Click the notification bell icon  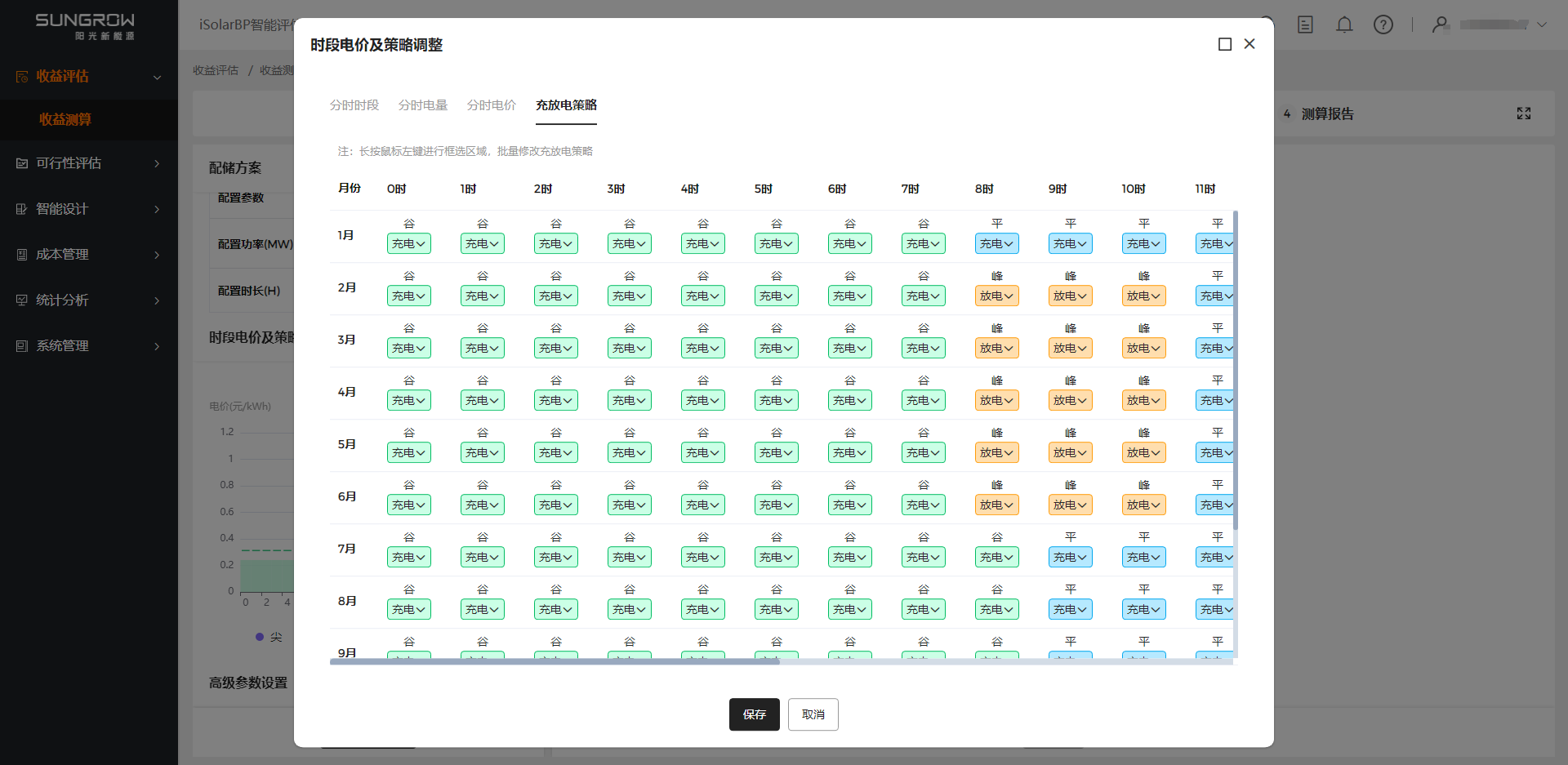1343,24
